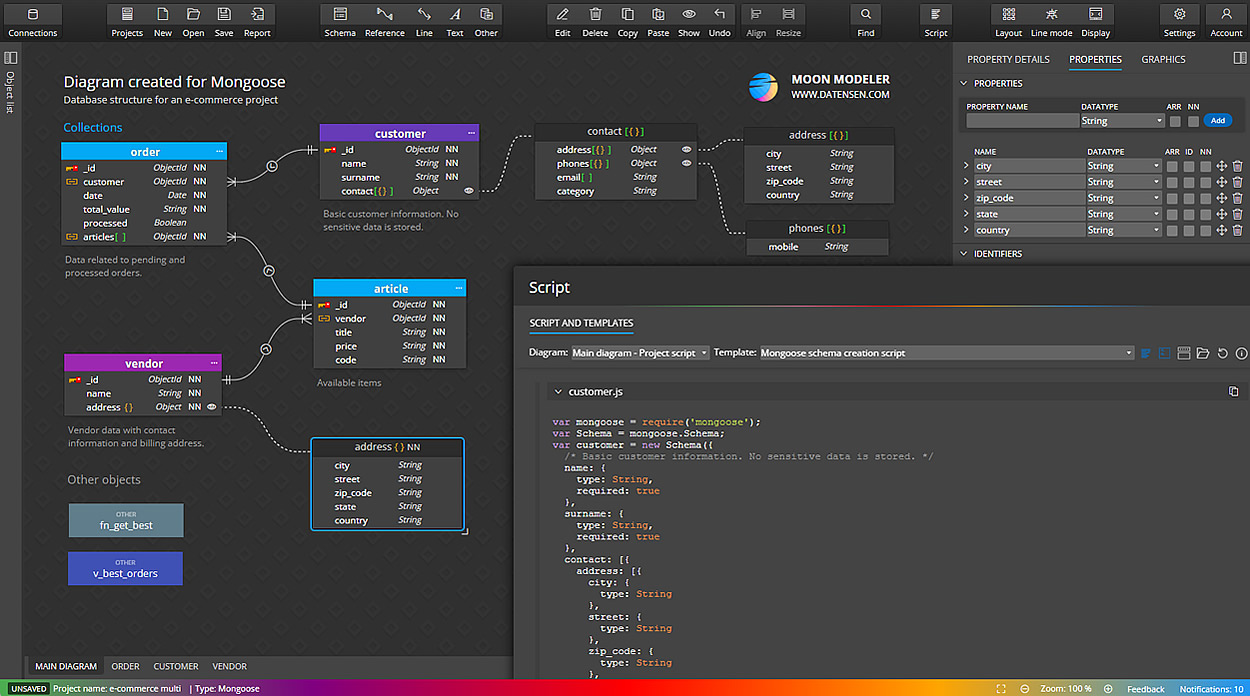Click the move handle for the country row
The width and height of the screenshot is (1250, 696).
[x=1221, y=230]
